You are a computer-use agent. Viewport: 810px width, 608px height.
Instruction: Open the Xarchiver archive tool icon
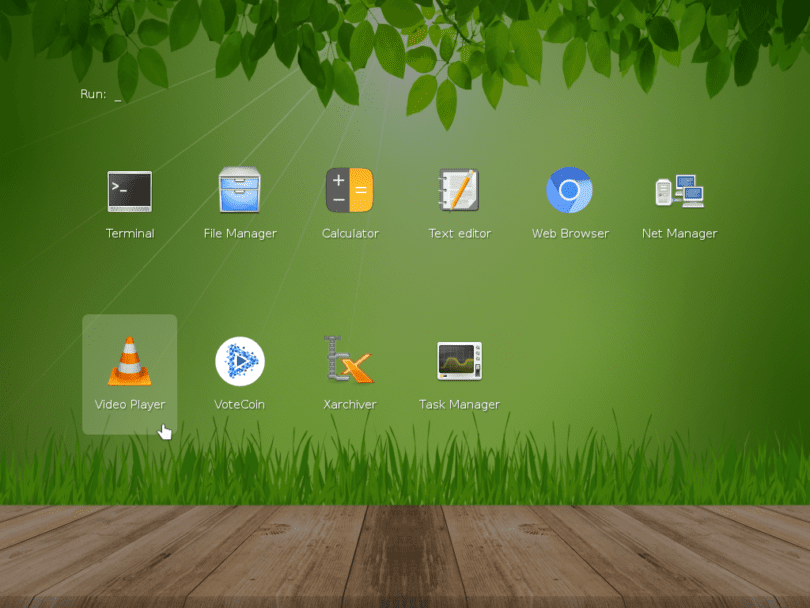pyautogui.click(x=349, y=362)
